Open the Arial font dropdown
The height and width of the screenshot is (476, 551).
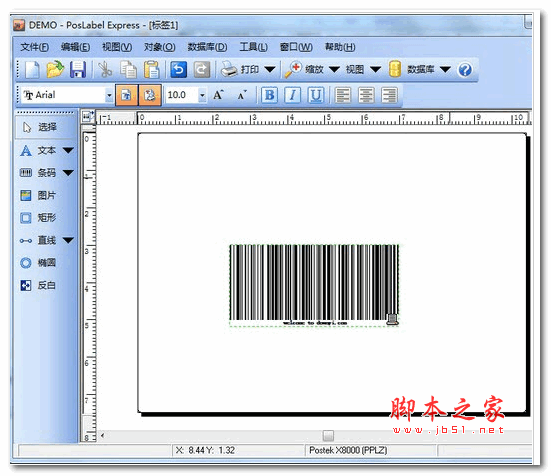(x=109, y=95)
